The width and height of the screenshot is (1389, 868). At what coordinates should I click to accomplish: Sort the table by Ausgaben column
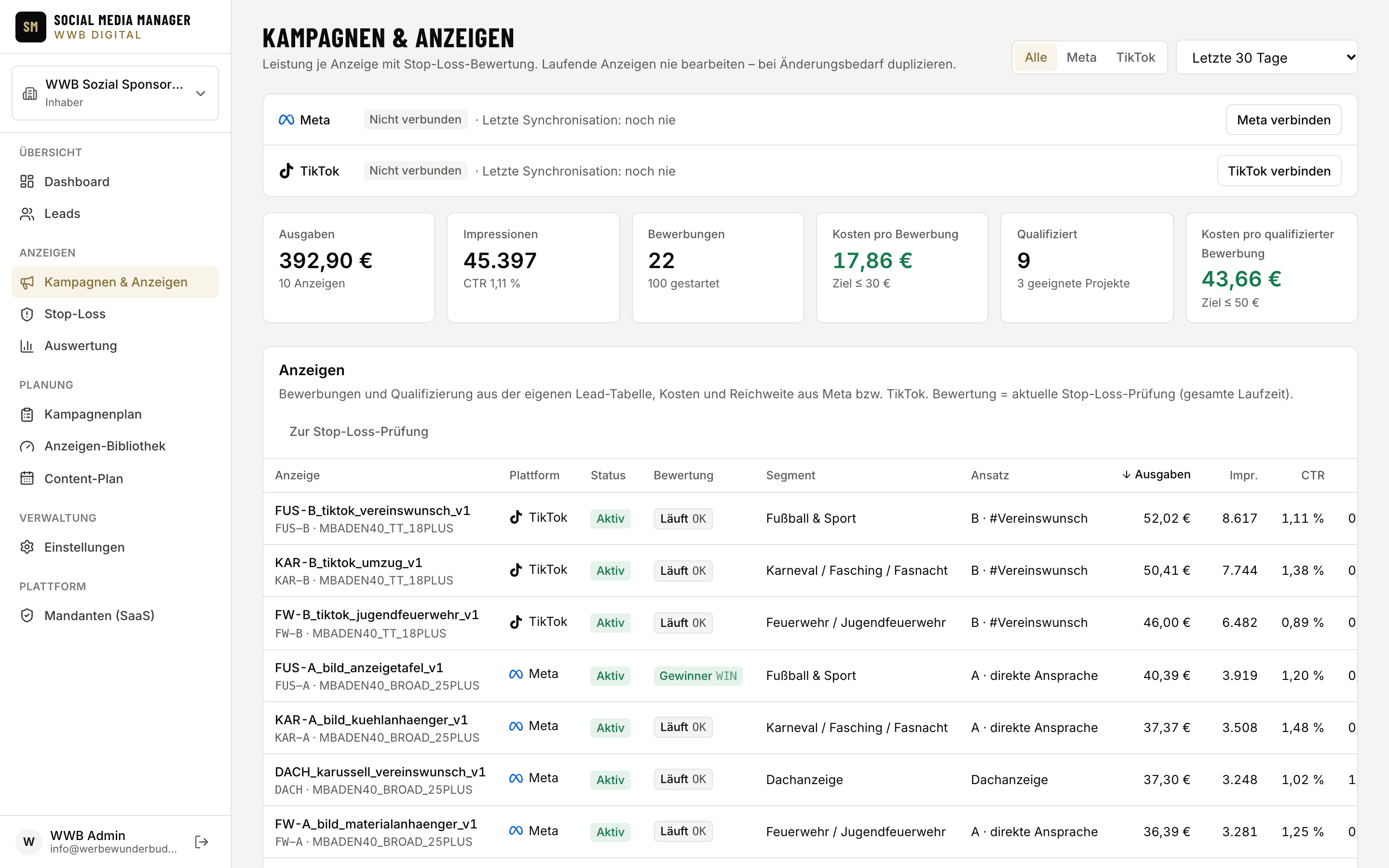pos(1157,475)
